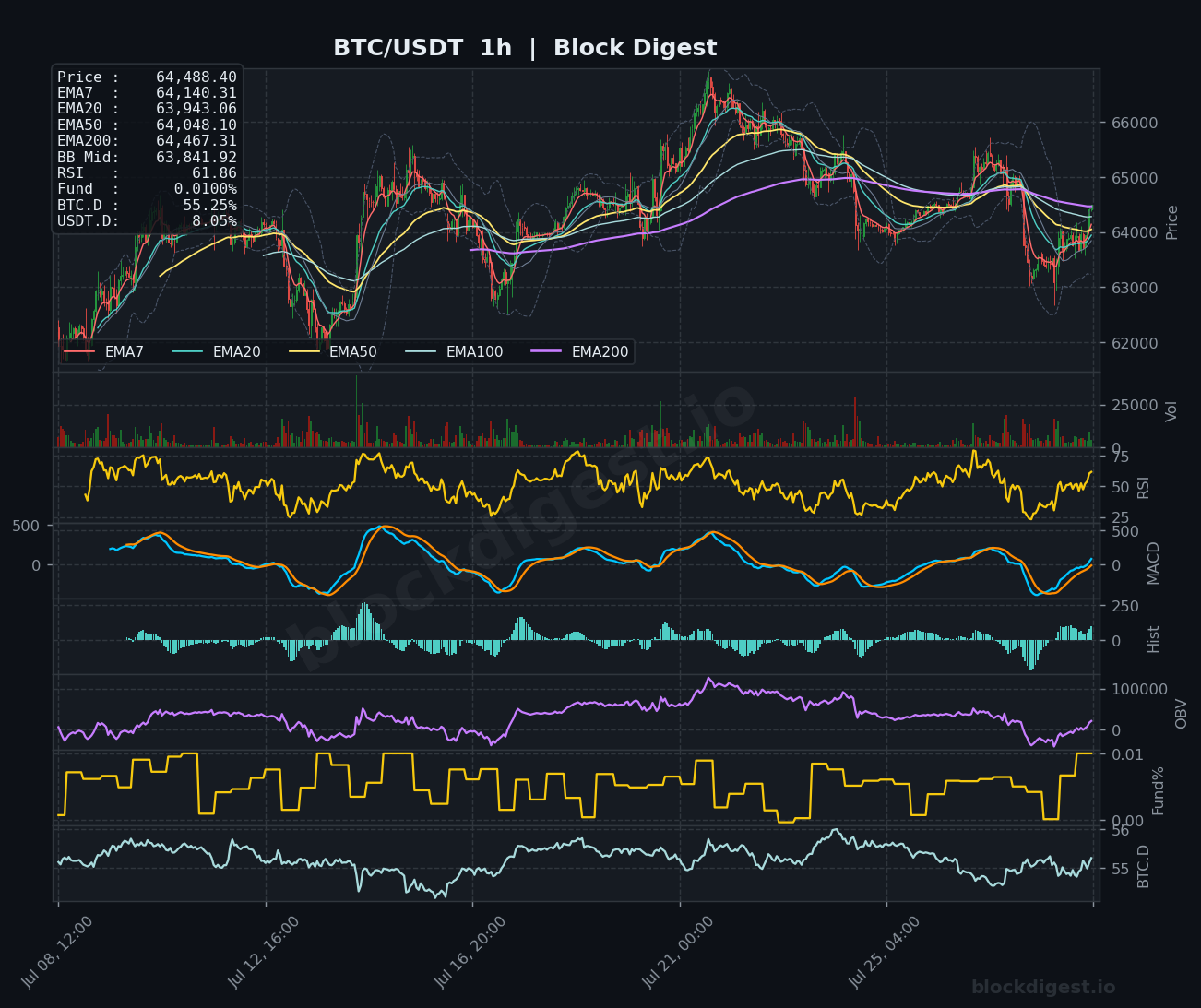Image resolution: width=1201 pixels, height=1008 pixels.
Task: Click the Fund 0.0100% info row
Action: pos(147,189)
